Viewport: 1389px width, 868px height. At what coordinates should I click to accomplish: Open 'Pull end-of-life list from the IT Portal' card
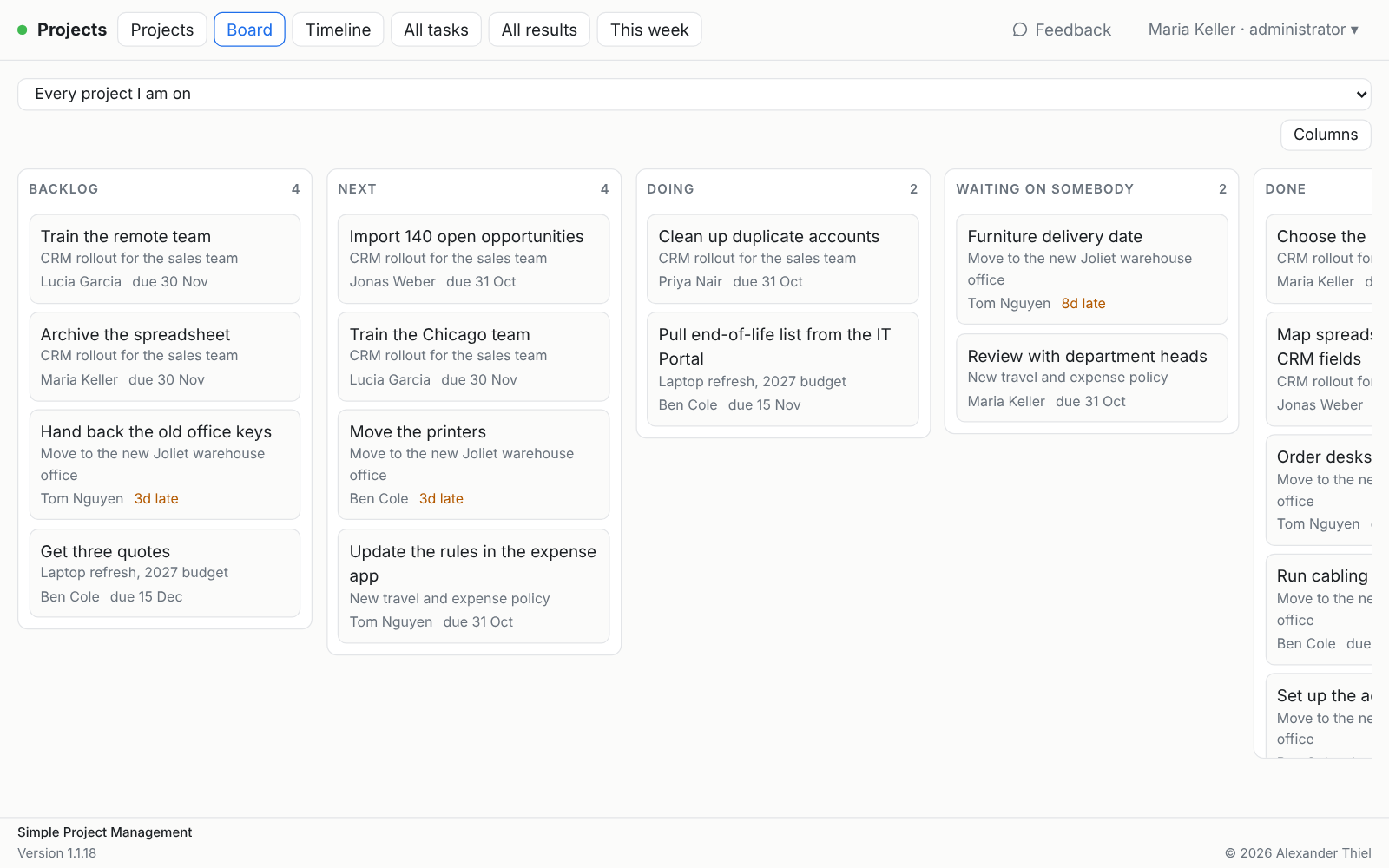pyautogui.click(x=783, y=369)
